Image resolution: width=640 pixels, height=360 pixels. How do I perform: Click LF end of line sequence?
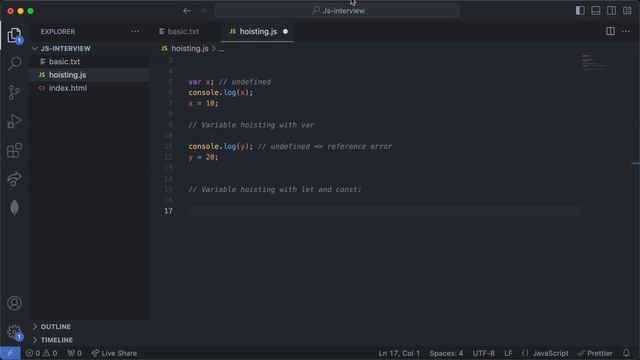tap(508, 353)
